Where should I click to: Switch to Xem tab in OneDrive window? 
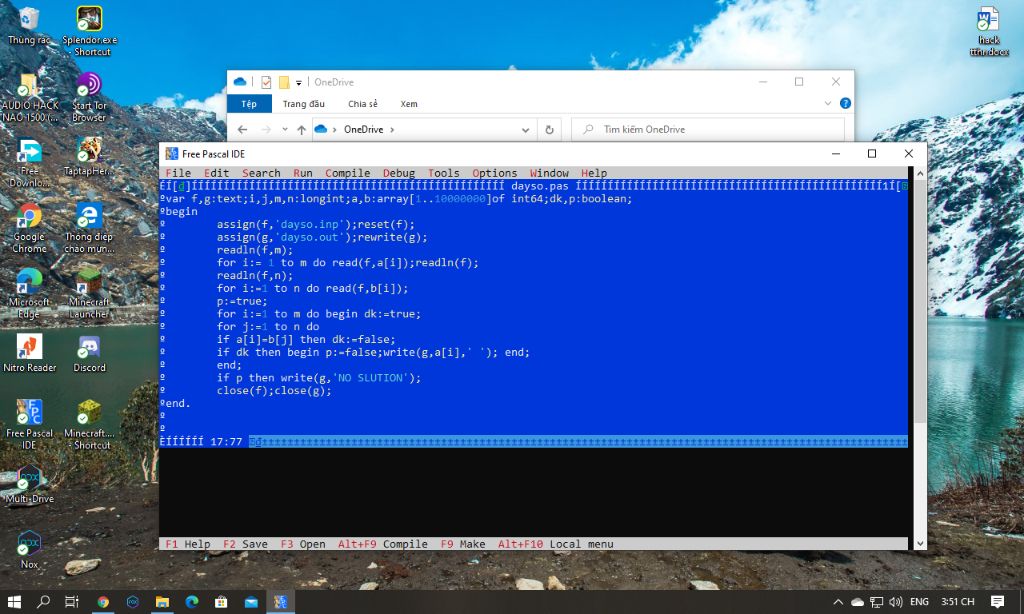[x=409, y=104]
